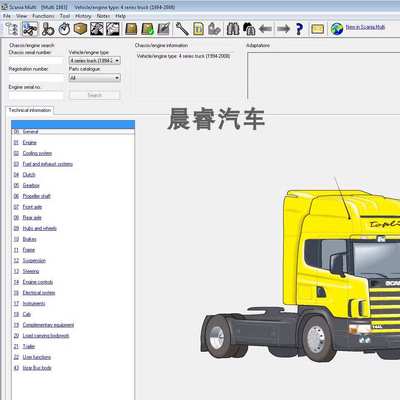Click the book icon with pencil
This screenshot has height=400, width=400.
click(163, 29)
